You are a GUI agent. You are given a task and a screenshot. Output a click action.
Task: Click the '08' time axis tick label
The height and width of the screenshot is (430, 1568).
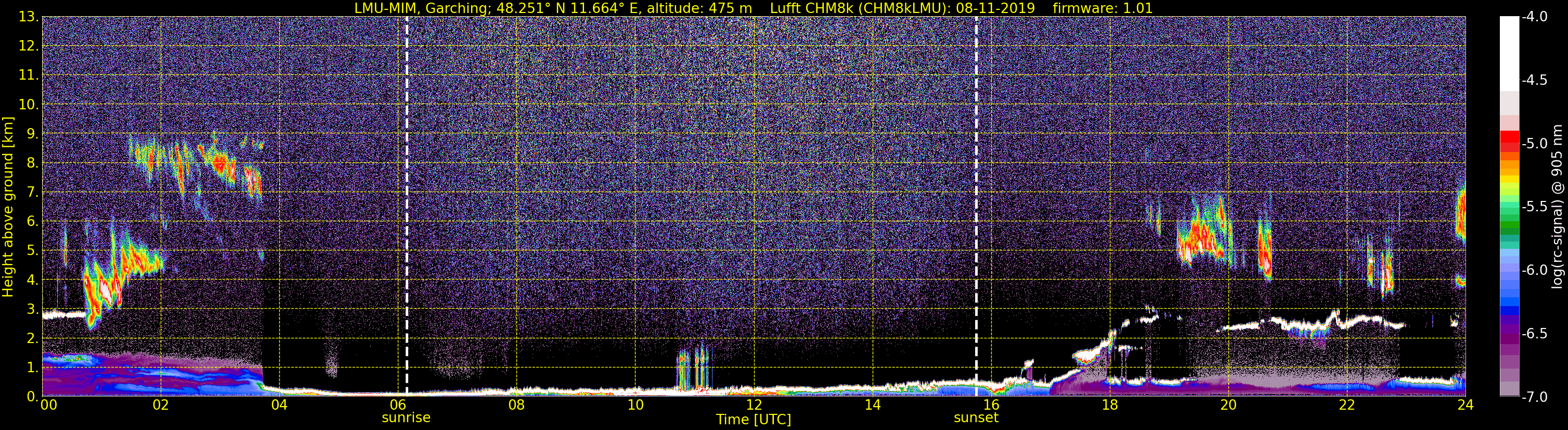coord(516,405)
